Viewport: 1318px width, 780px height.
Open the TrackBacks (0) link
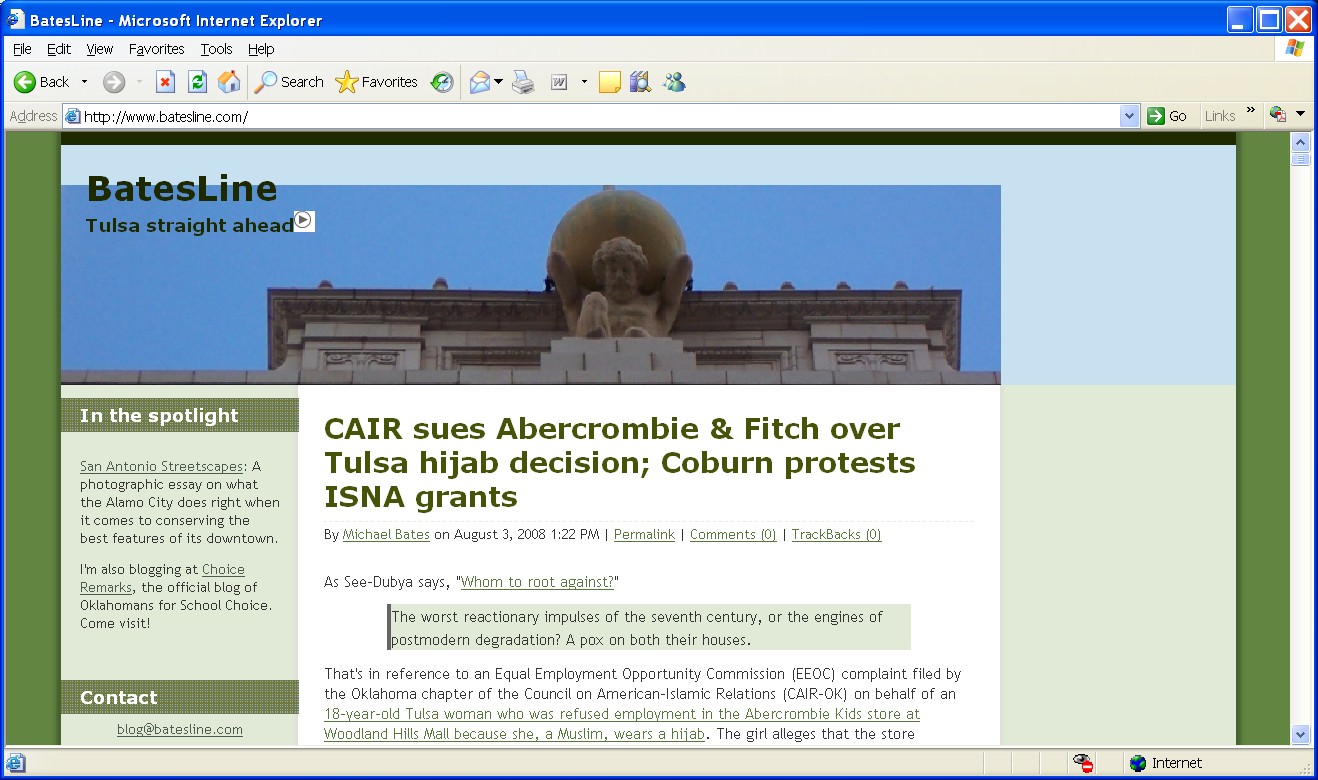836,535
